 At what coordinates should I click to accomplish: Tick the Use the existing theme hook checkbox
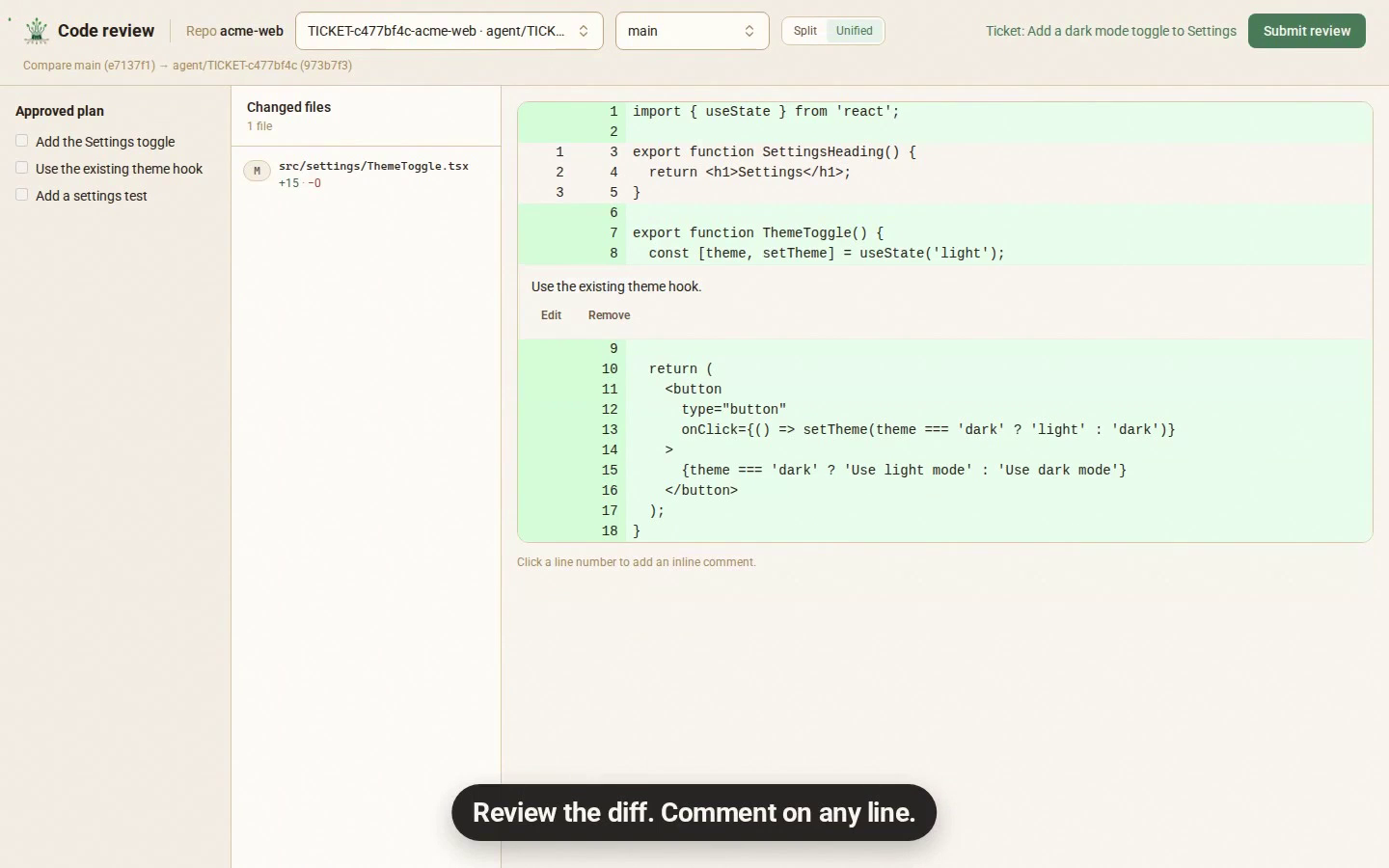[22, 168]
